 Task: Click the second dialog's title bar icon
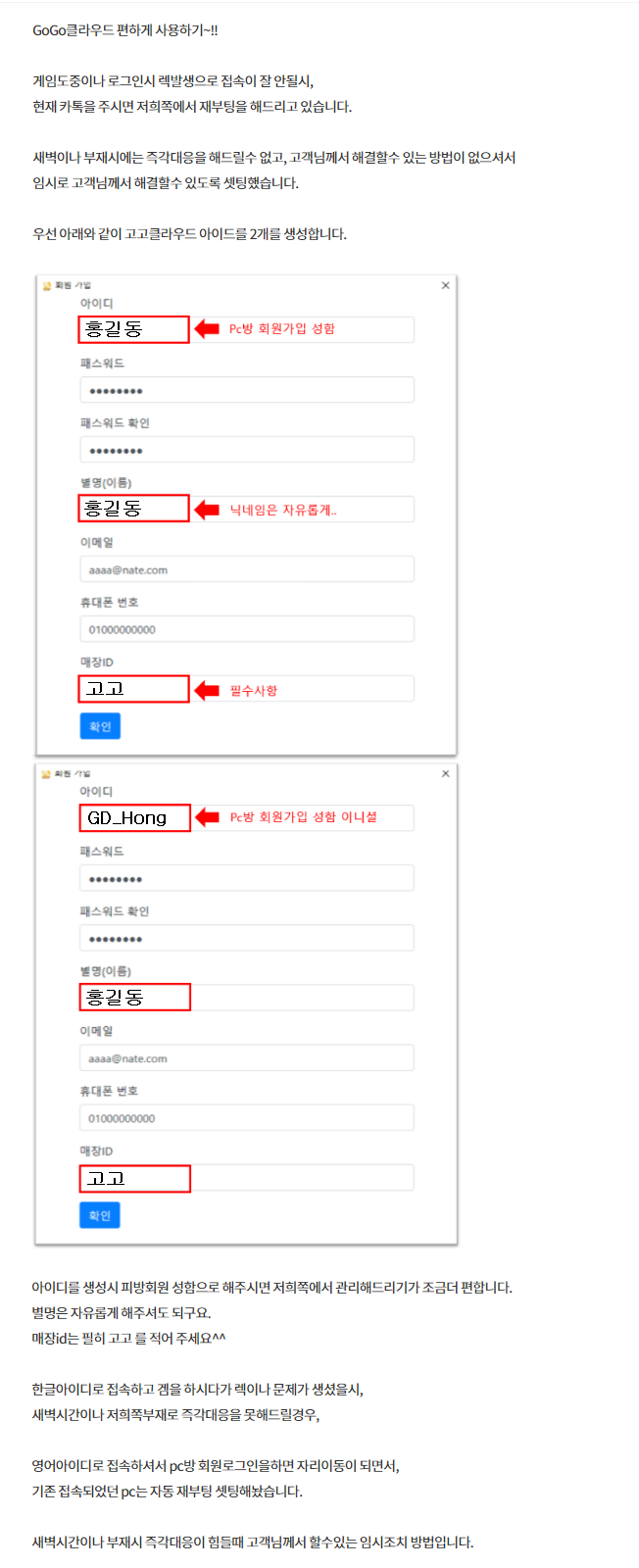tap(46, 773)
